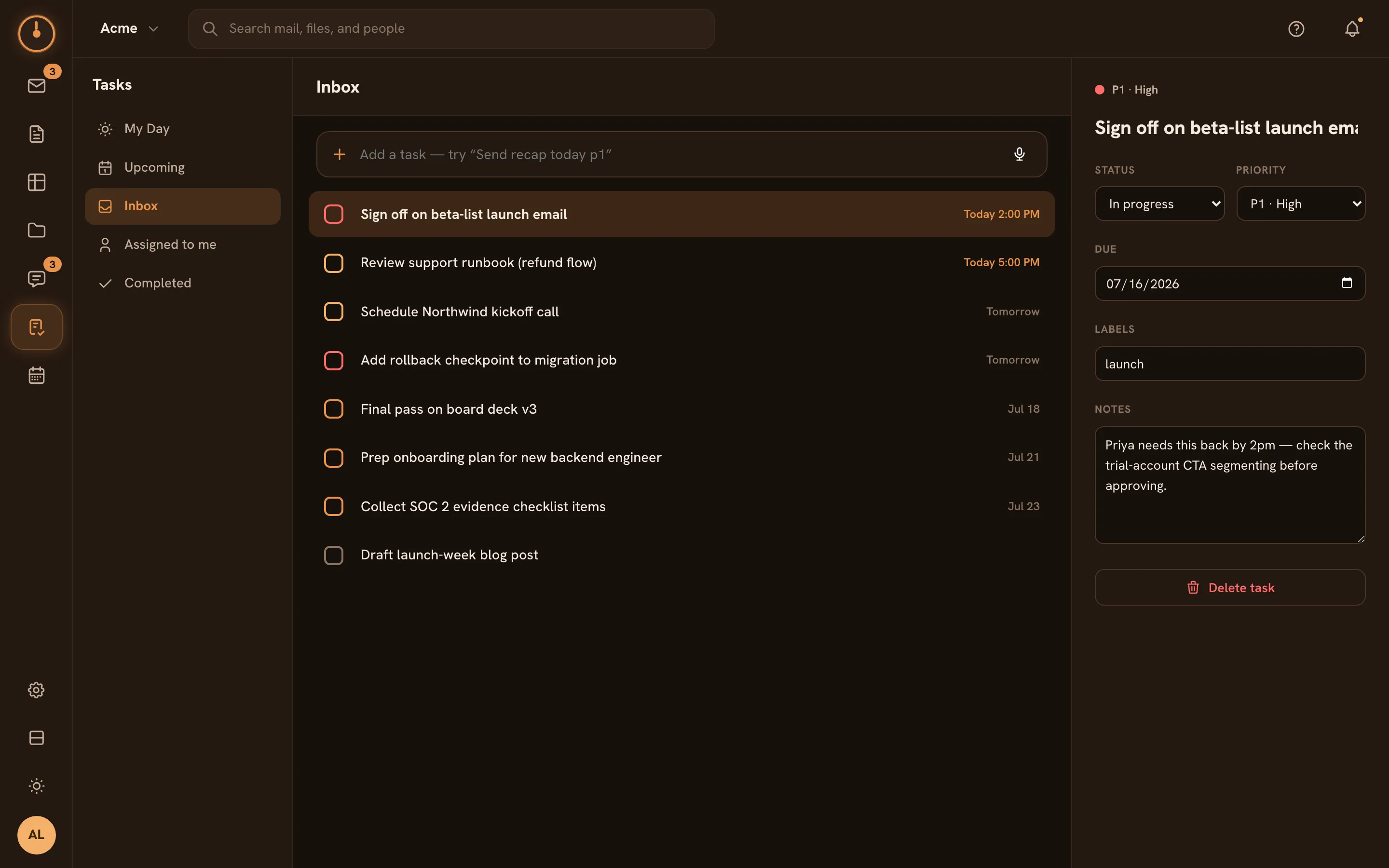The width and height of the screenshot is (1389, 868).
Task: Check off Review support runbook task
Action: click(x=333, y=263)
